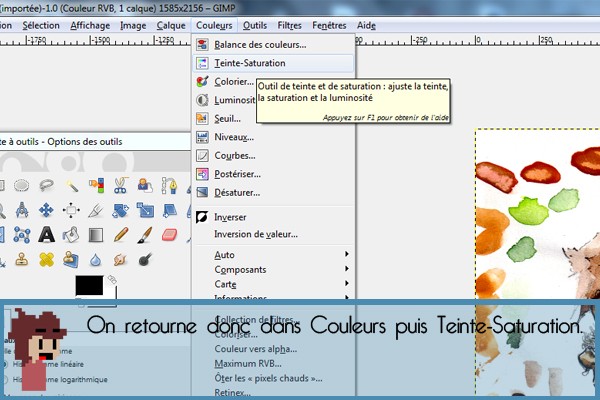Choose Couleur vers alpha... entry

coord(274,349)
